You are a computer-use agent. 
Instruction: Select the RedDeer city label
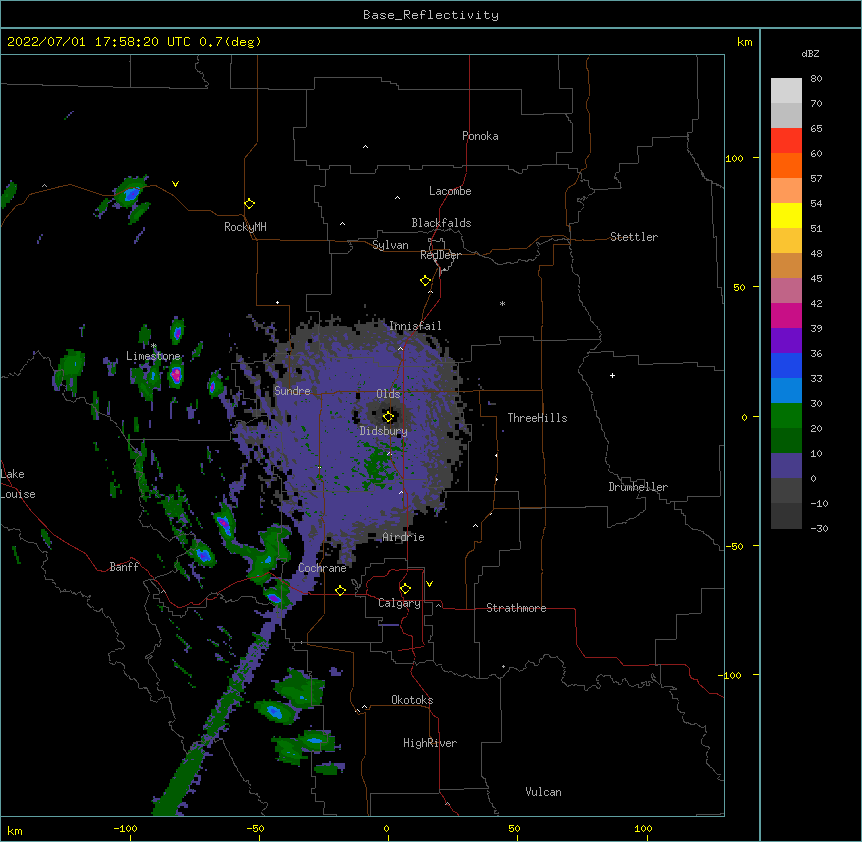(440, 255)
